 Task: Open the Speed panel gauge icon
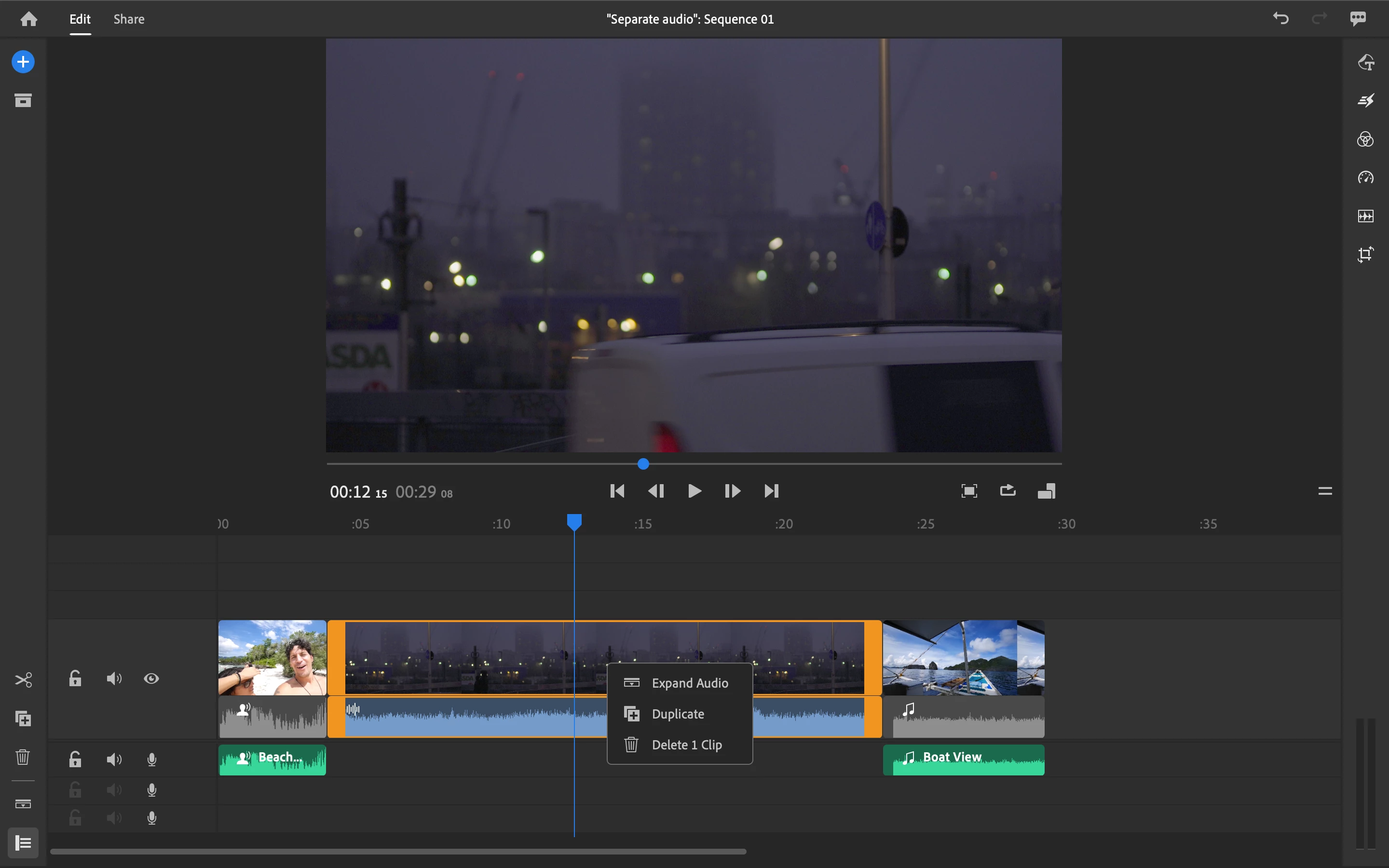click(1365, 177)
